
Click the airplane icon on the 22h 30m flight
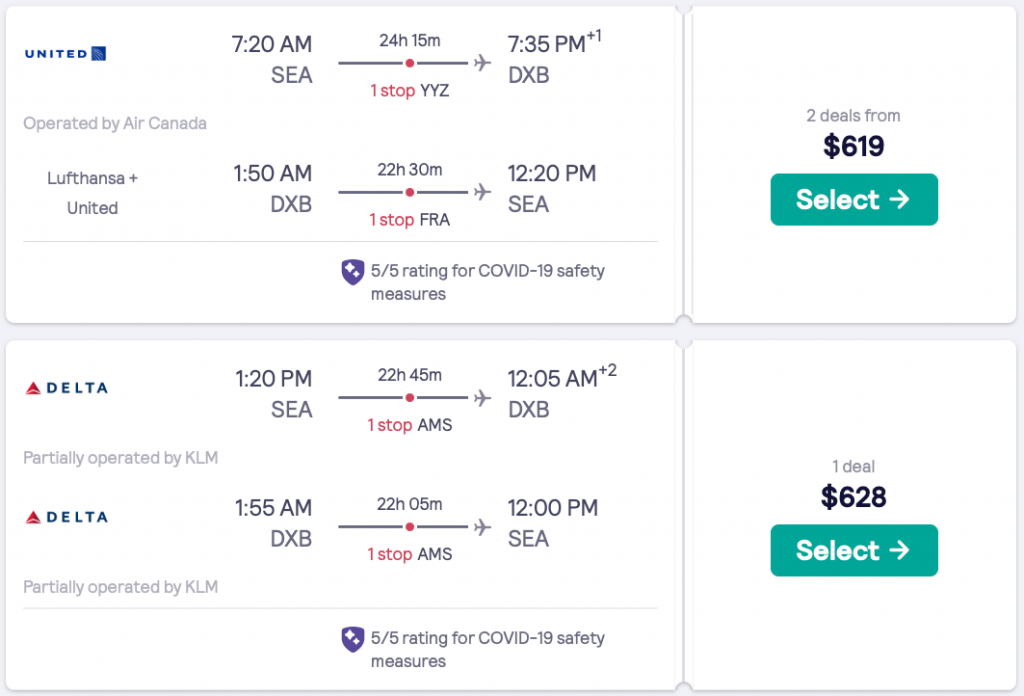[483, 191]
